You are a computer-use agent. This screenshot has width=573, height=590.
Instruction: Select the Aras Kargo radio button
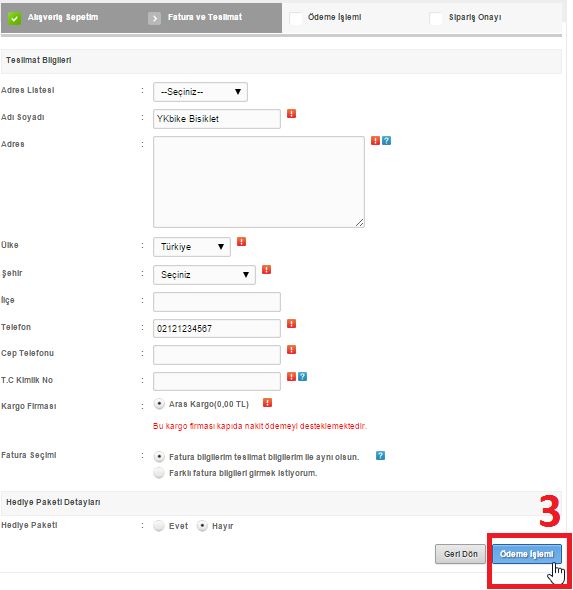pos(159,404)
